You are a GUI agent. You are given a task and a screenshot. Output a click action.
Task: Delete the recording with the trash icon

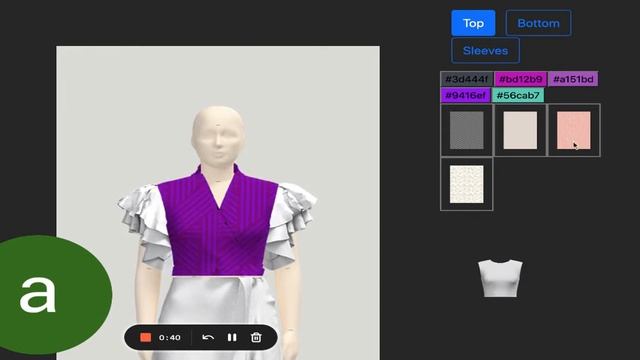256,338
